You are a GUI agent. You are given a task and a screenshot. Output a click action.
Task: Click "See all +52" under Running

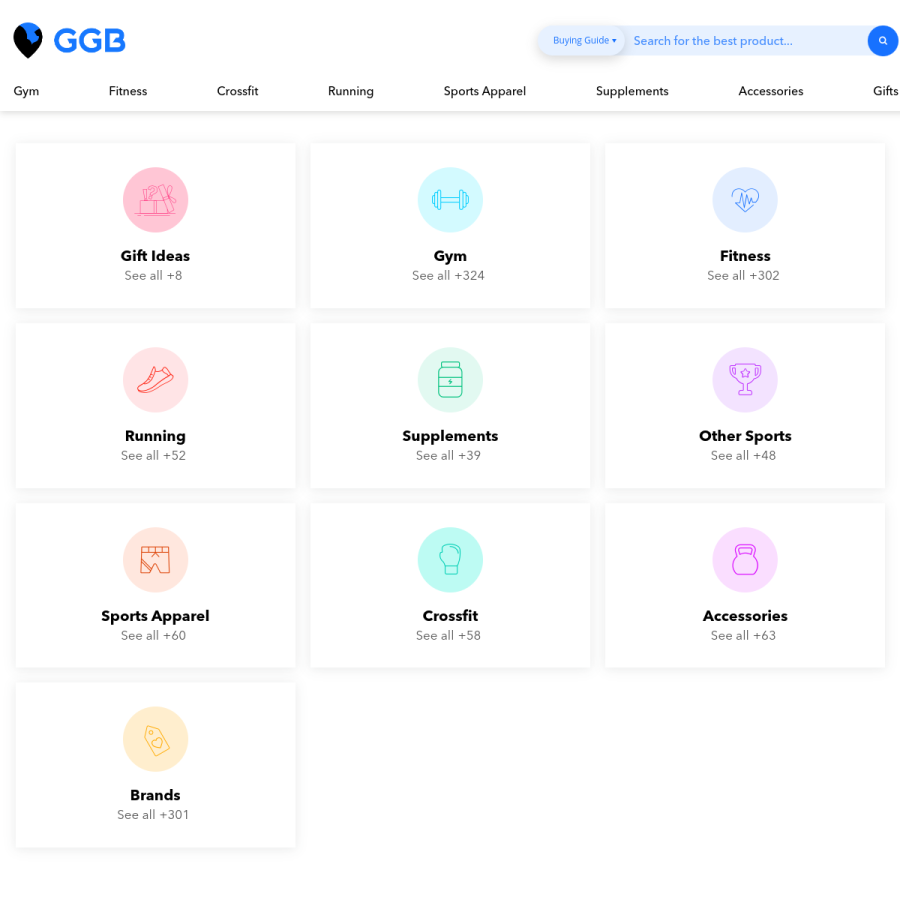153,456
